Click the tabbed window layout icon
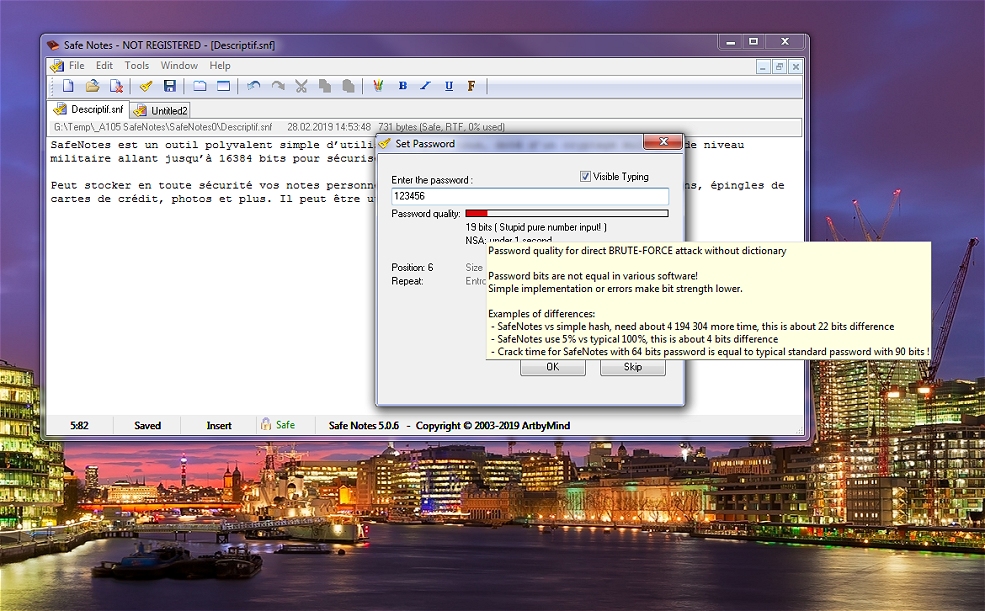 coord(200,86)
